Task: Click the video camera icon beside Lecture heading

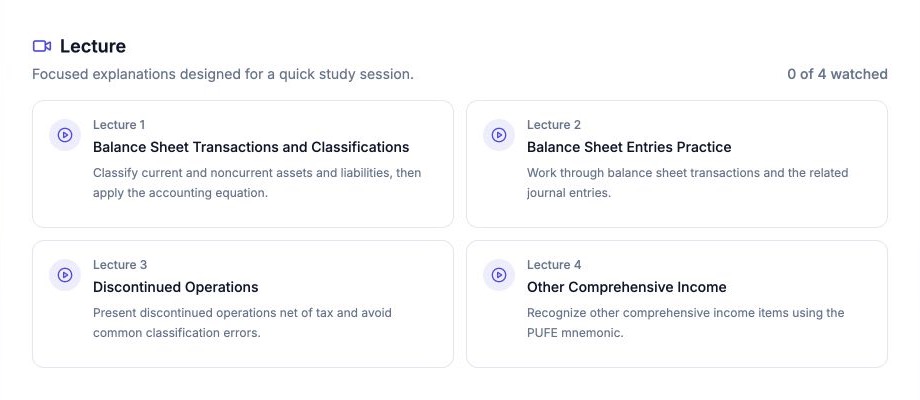Action: tap(42, 46)
